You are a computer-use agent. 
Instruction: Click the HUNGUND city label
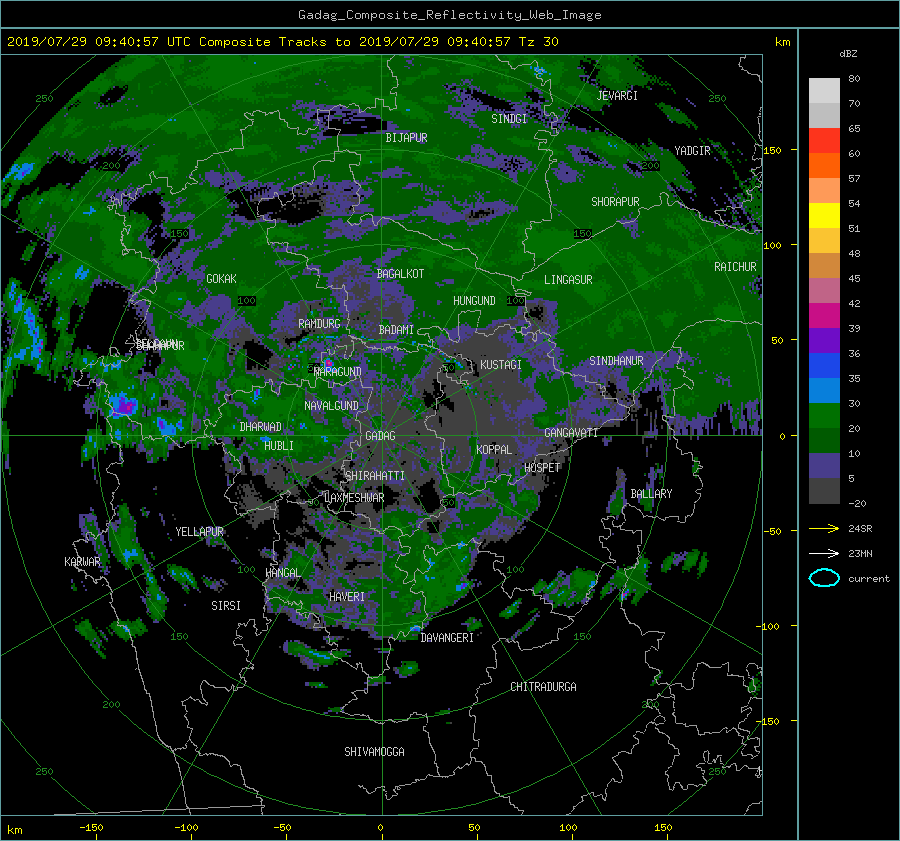click(x=474, y=301)
